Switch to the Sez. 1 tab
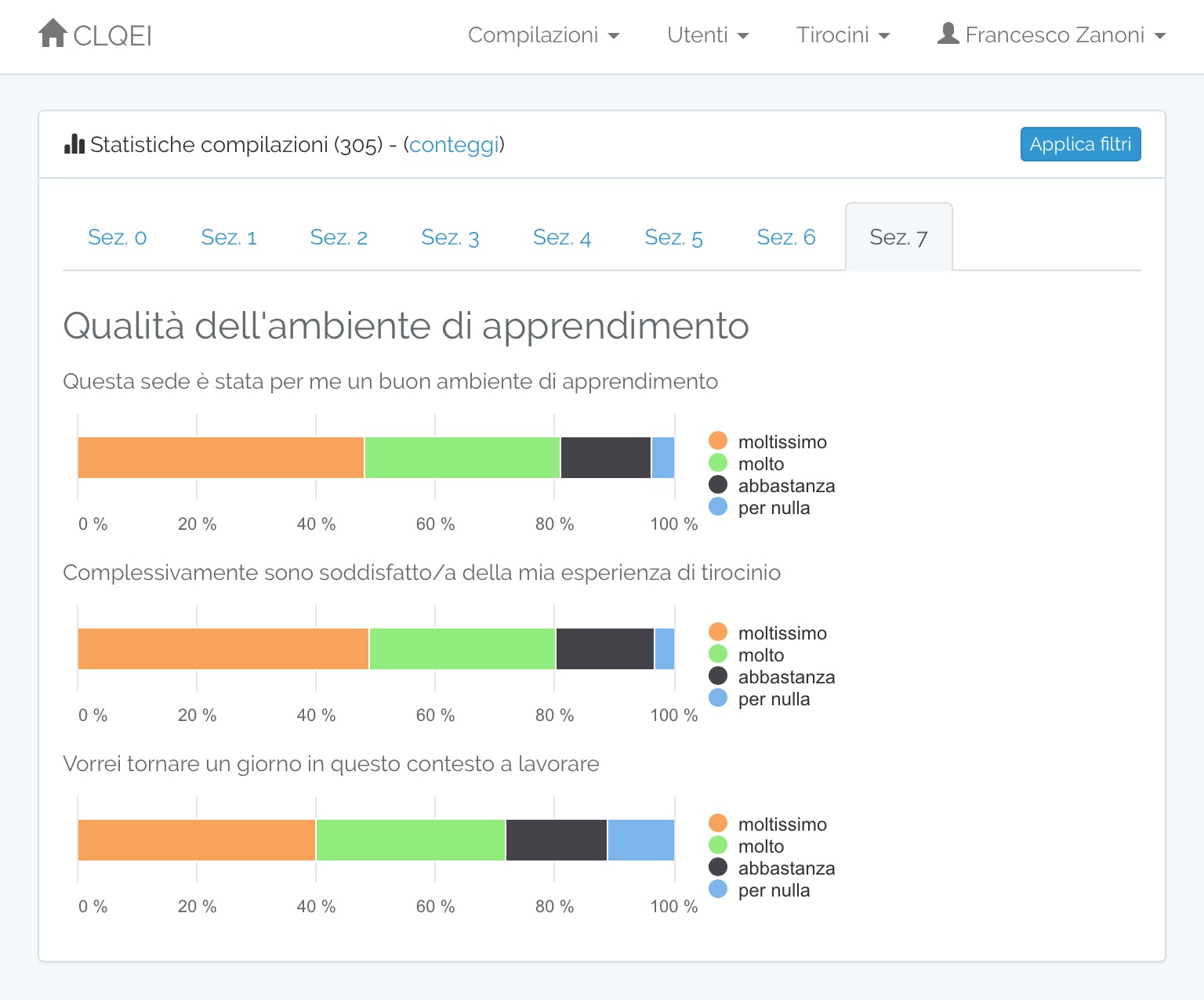This screenshot has height=1000, width=1204. pyautogui.click(x=229, y=237)
